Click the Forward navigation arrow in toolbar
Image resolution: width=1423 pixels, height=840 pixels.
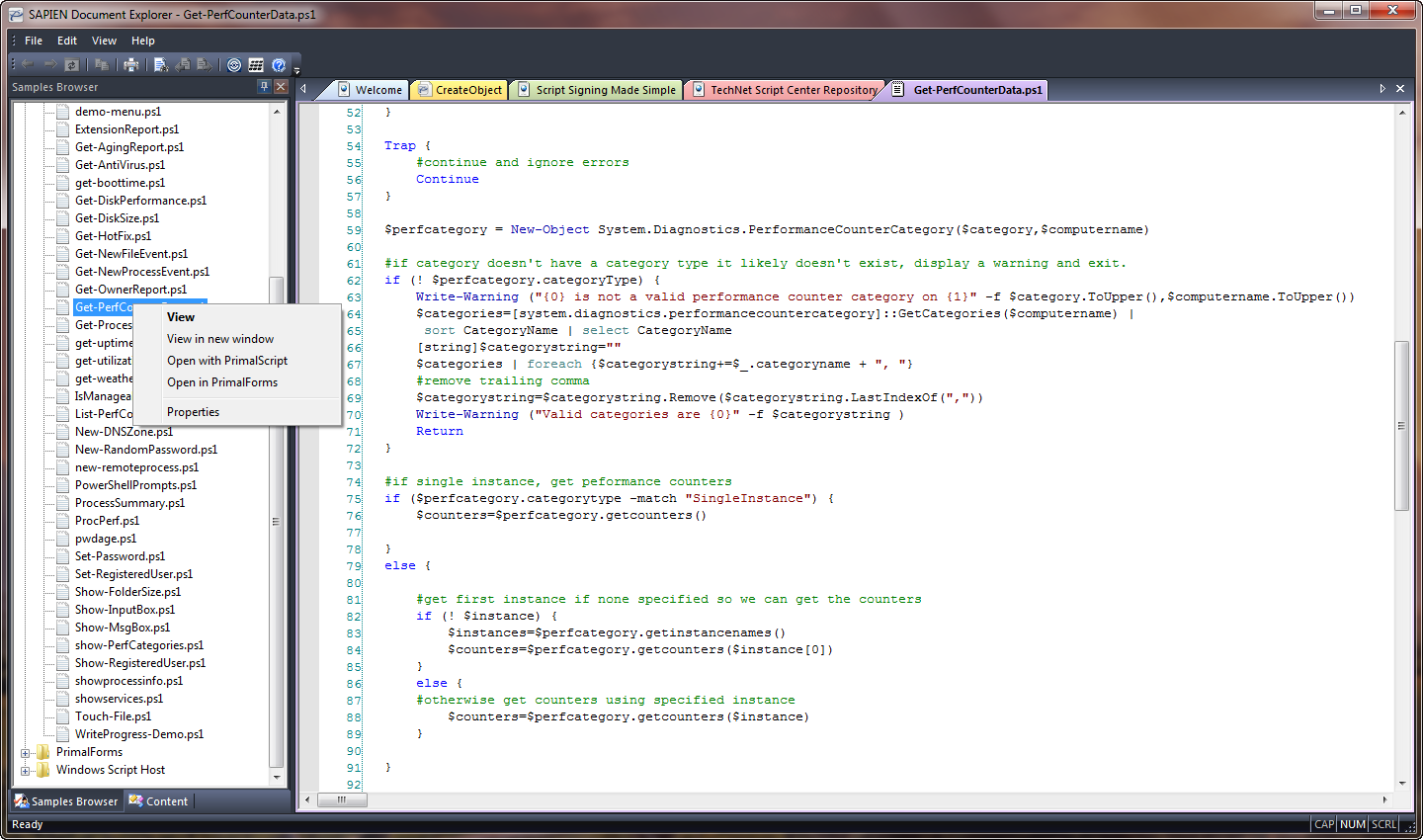(x=49, y=65)
